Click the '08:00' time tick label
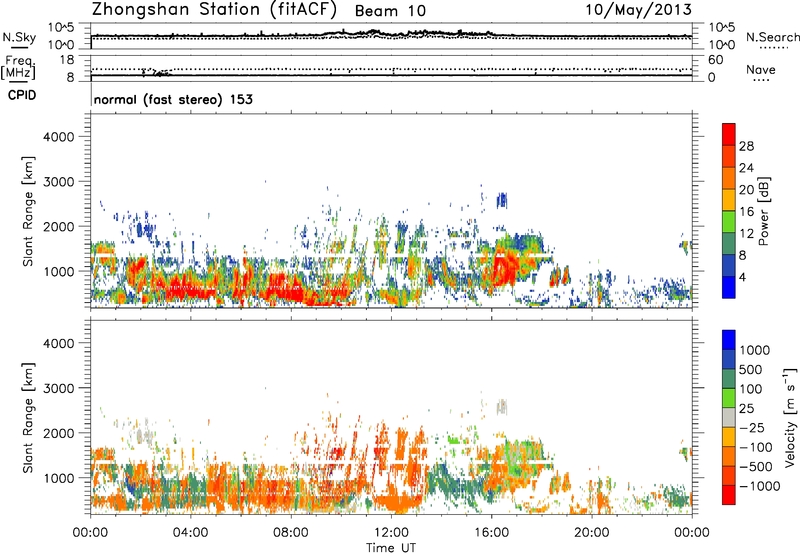Image resolution: width=800 pixels, height=554 pixels. pyautogui.click(x=291, y=533)
